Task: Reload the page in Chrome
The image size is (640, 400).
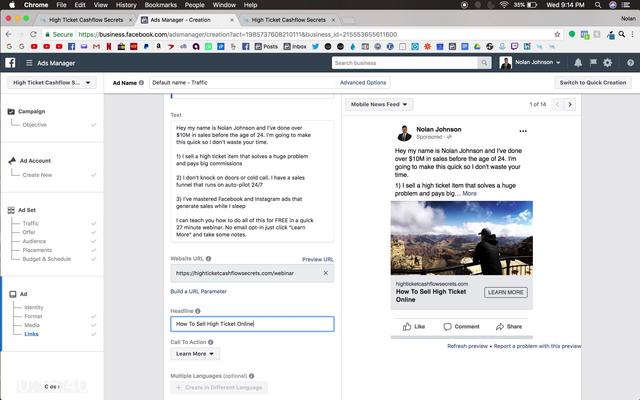Action: pos(33,34)
